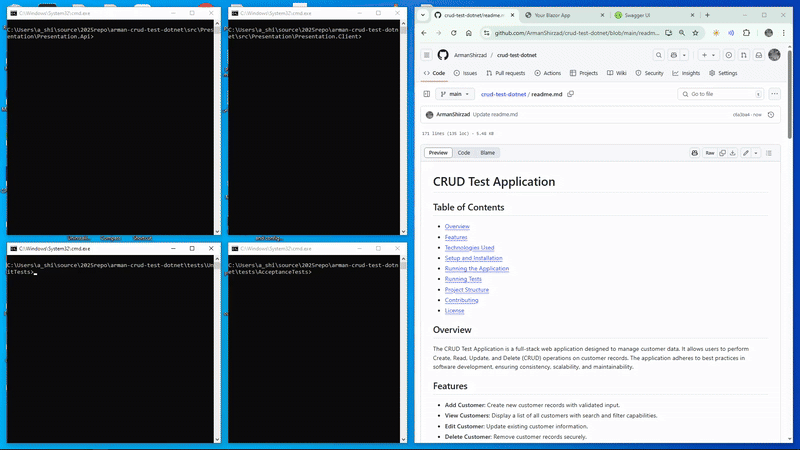Open the Insights tab
This screenshot has width=800, height=450.
(x=686, y=73)
